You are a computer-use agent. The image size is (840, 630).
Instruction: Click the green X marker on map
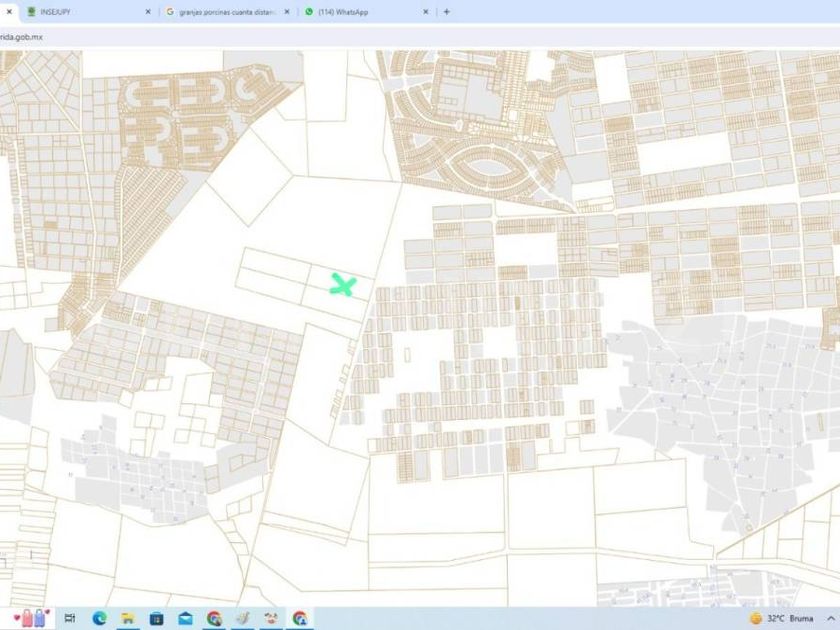pos(343,286)
